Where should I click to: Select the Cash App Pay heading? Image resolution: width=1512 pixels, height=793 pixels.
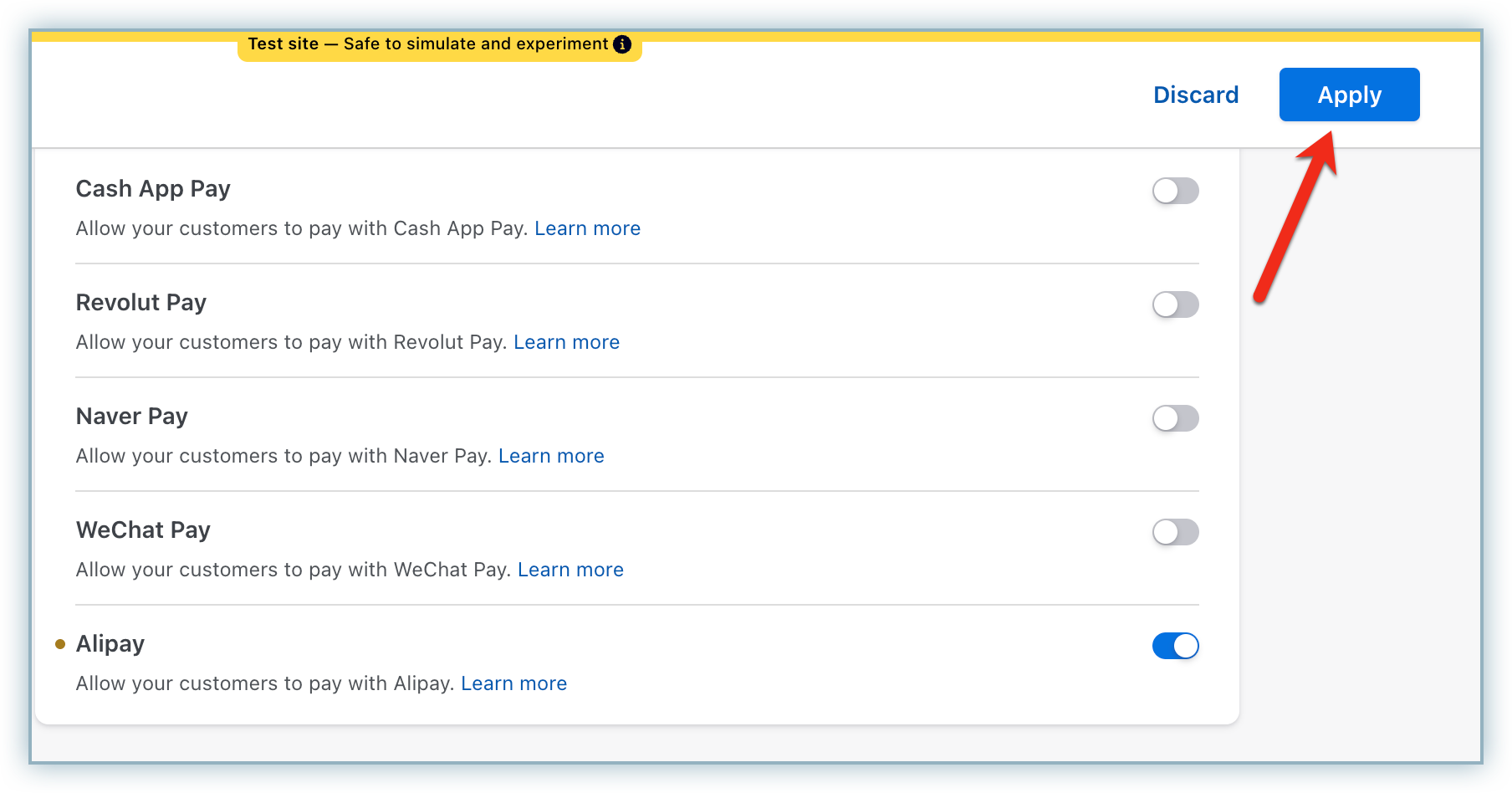coord(153,189)
